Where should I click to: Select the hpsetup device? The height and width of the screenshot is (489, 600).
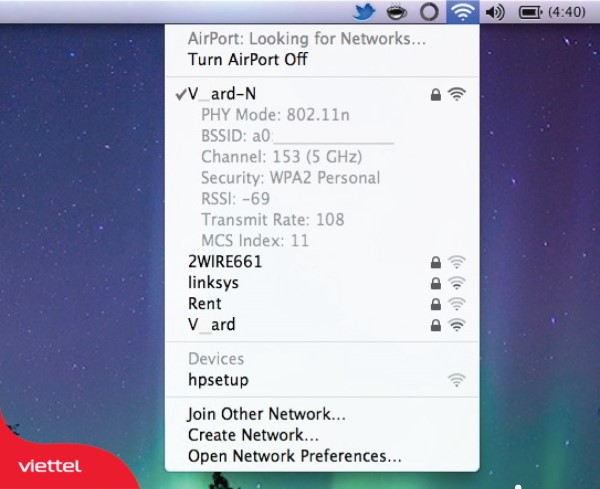coord(218,380)
